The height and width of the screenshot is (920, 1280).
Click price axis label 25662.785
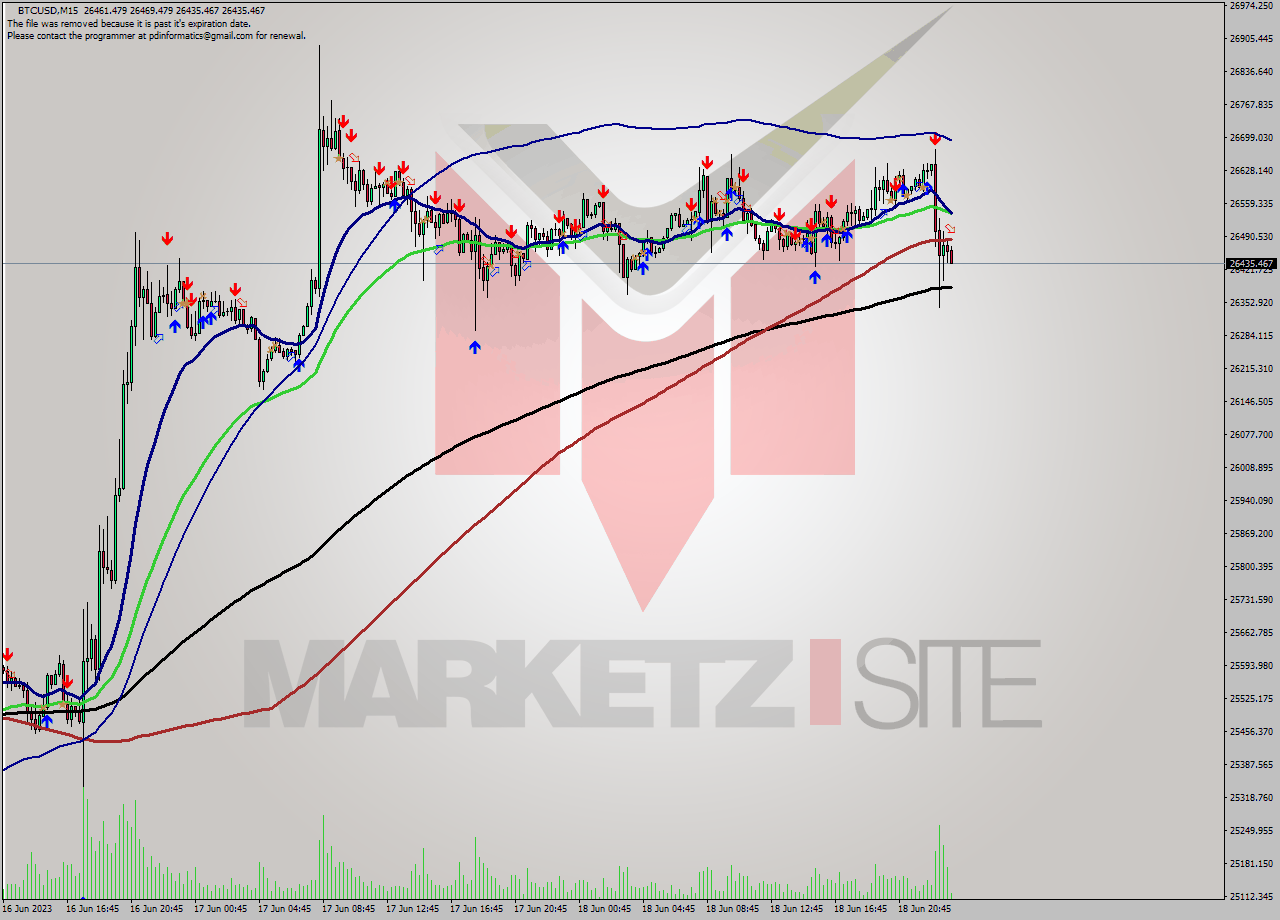point(1252,633)
